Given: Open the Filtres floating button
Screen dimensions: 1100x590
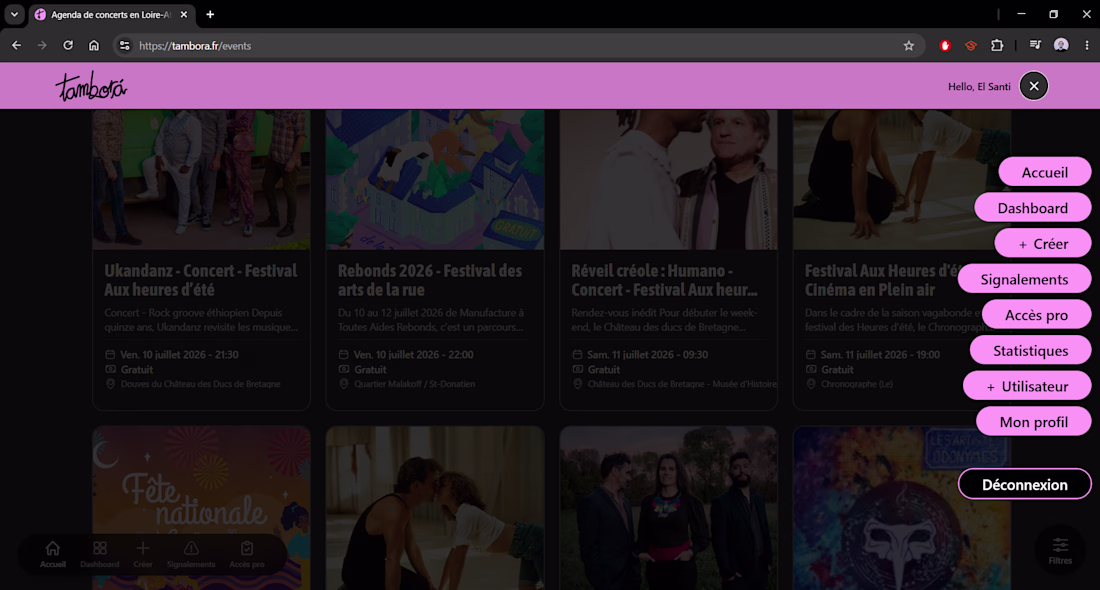Looking at the screenshot, I should [x=1060, y=551].
